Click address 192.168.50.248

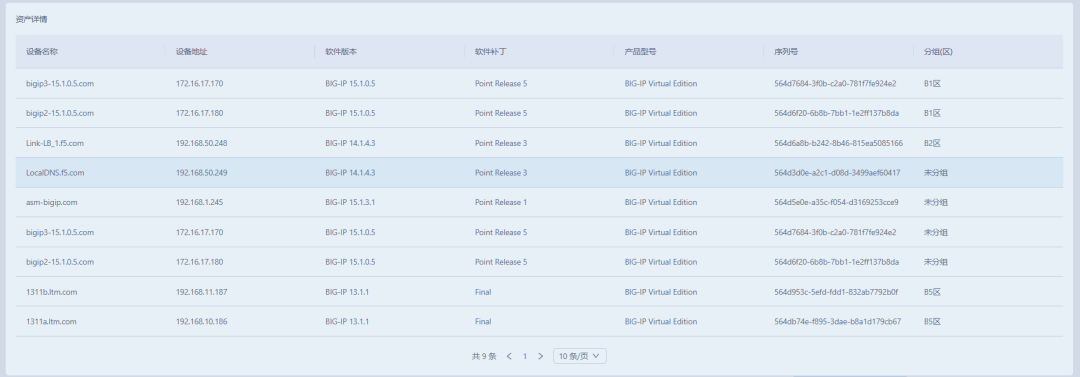click(202, 143)
